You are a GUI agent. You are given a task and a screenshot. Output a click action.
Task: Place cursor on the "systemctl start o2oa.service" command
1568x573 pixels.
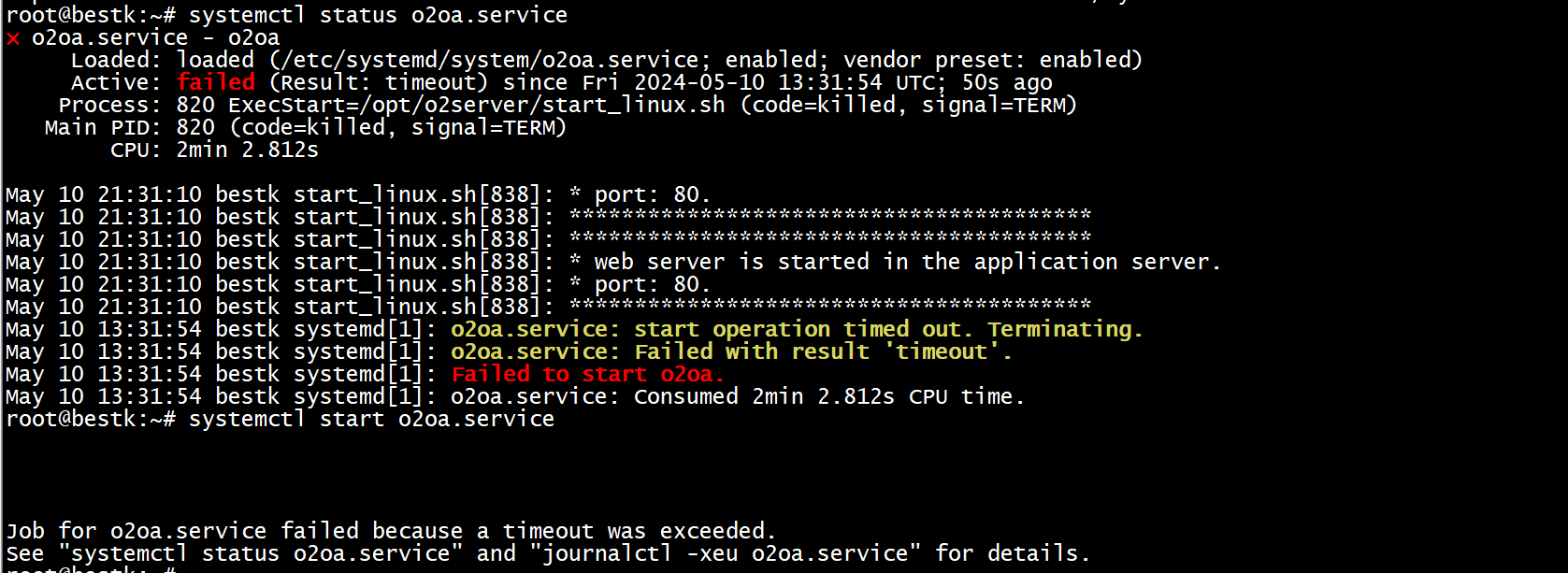pyautogui.click(x=371, y=419)
